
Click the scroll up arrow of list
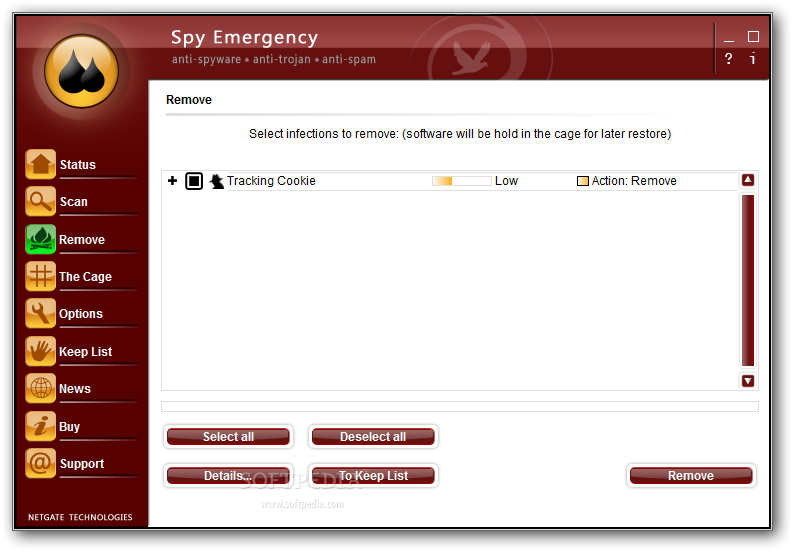tap(748, 180)
